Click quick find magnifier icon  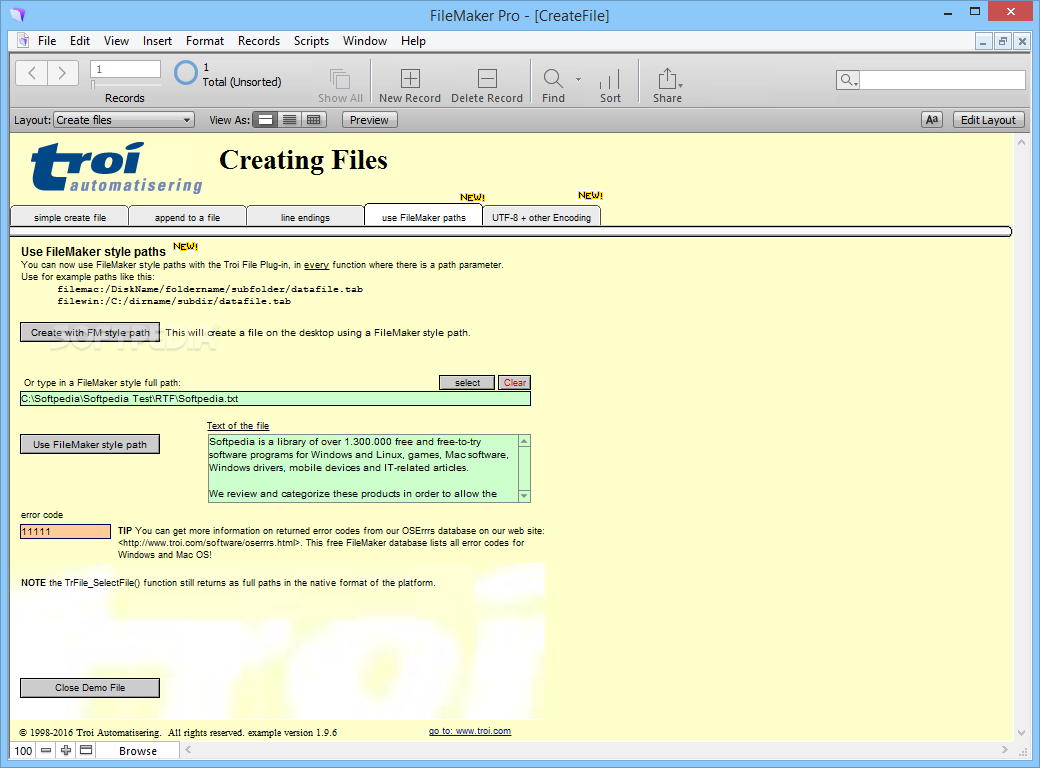(x=847, y=80)
